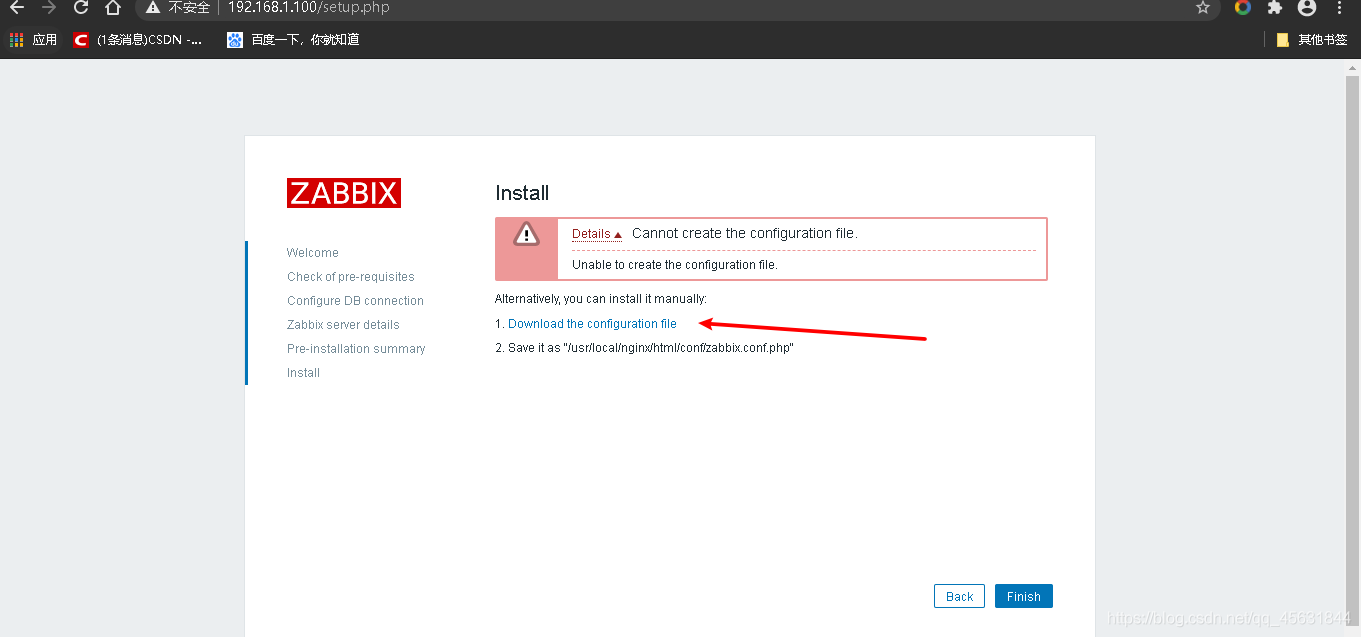This screenshot has width=1361, height=637.
Task: Open the colorful circle extension icon
Action: pyautogui.click(x=1243, y=8)
